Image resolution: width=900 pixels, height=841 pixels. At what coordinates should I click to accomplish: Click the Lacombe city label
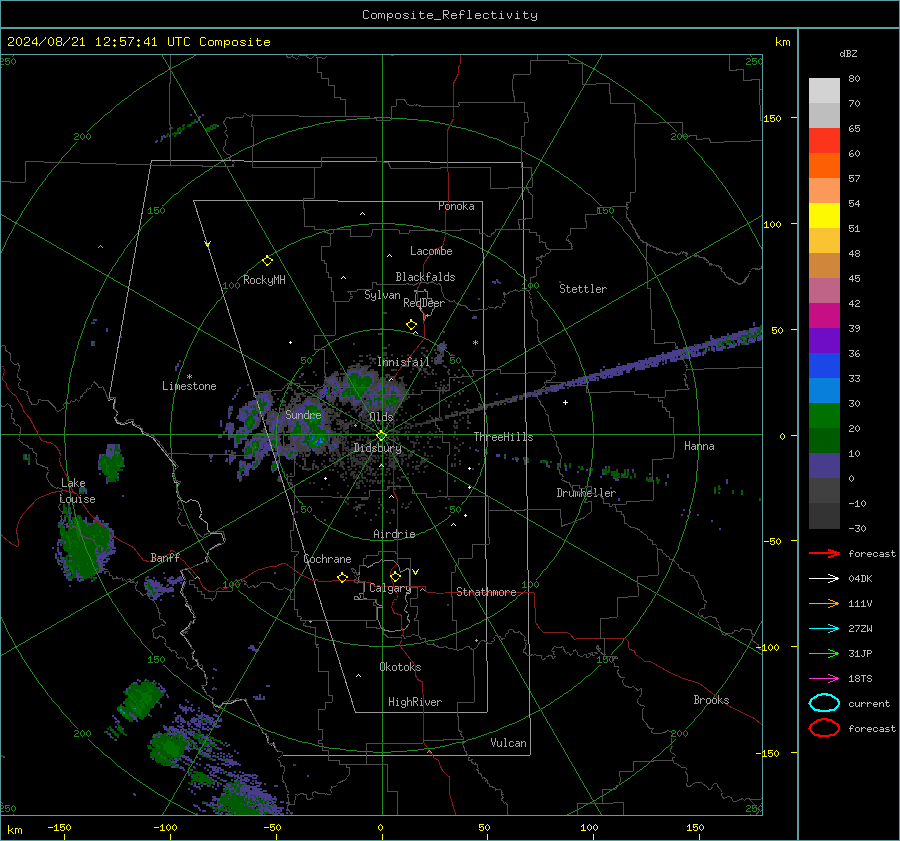tap(431, 251)
